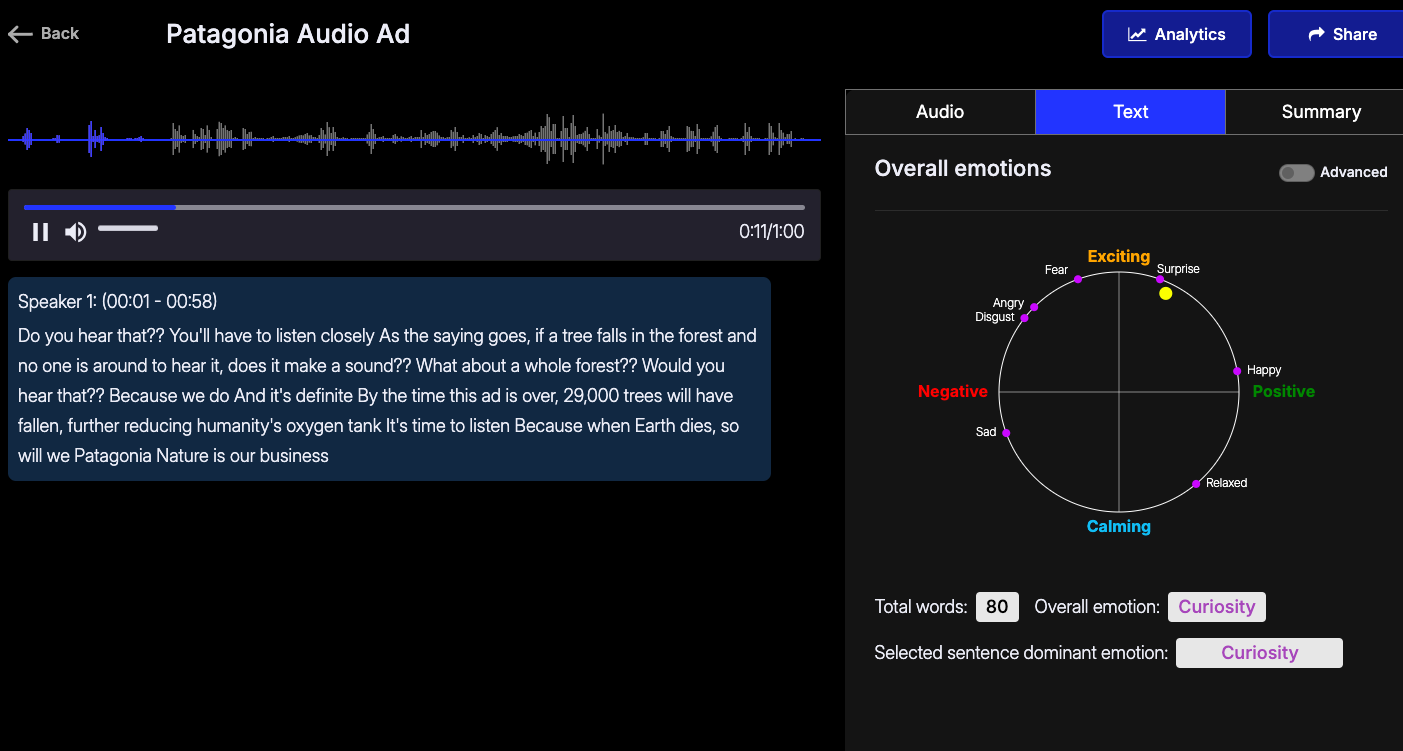This screenshot has height=751, width=1403.
Task: Seek on the audio progress bar
Action: click(414, 208)
